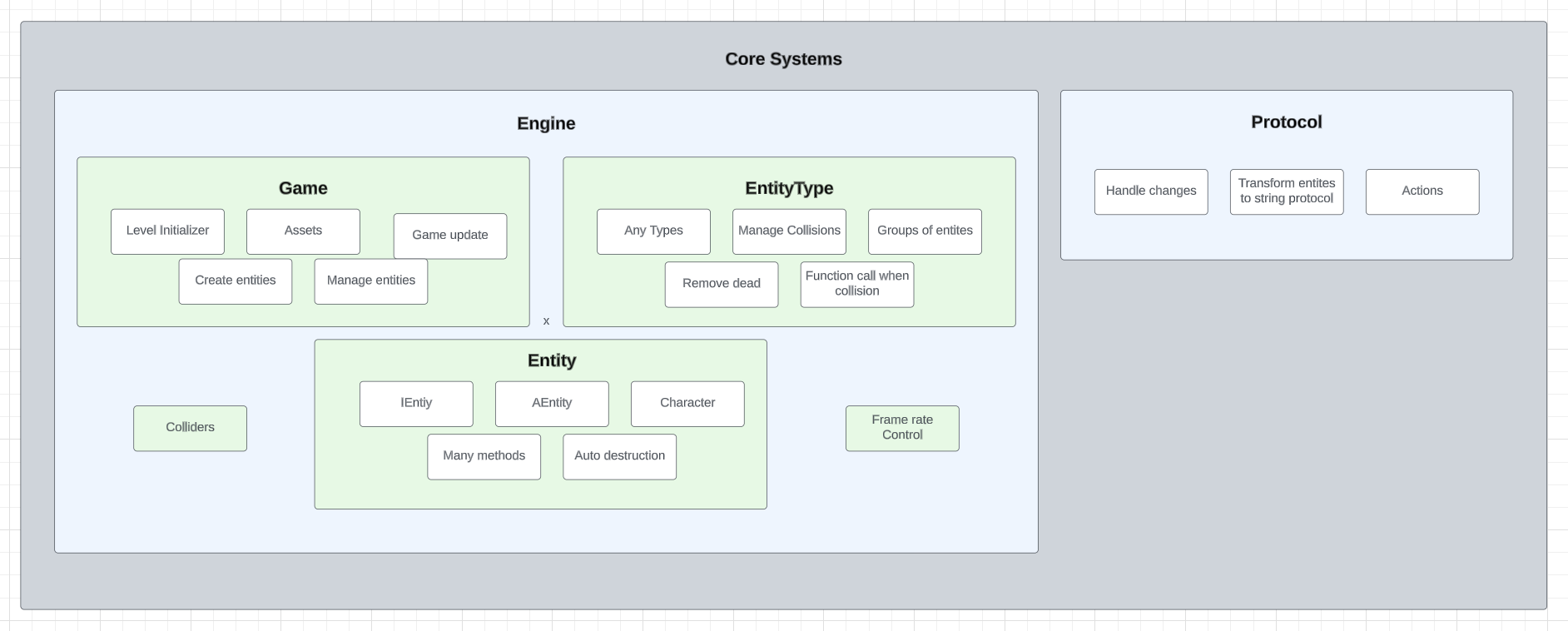Select the Remove dead box
Screen dimensions: 1568x631
[722, 285]
